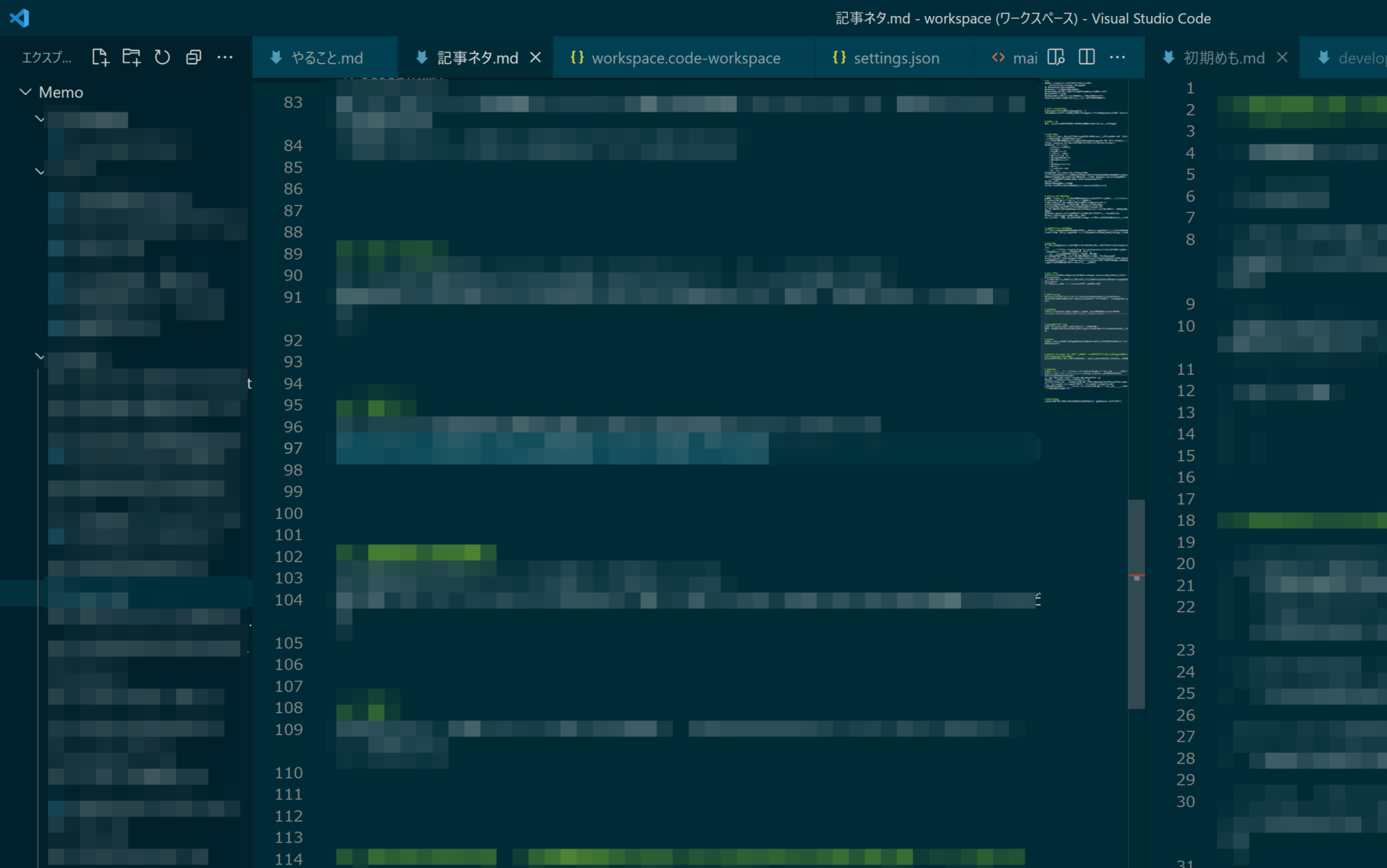The height and width of the screenshot is (868, 1387).
Task: Open markdown preview to the side
Action: click(x=1056, y=58)
